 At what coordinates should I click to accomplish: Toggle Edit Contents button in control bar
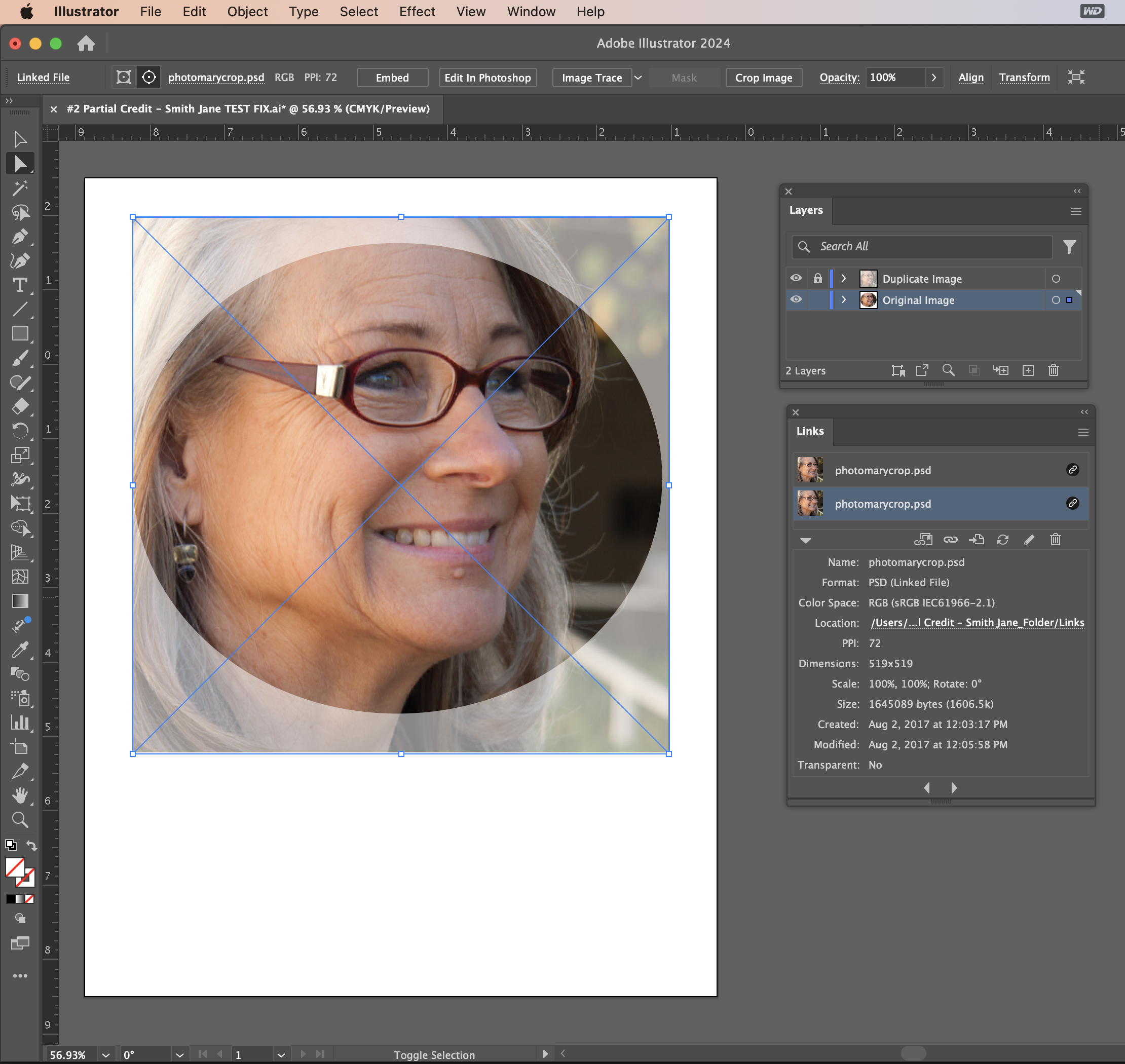pos(148,77)
